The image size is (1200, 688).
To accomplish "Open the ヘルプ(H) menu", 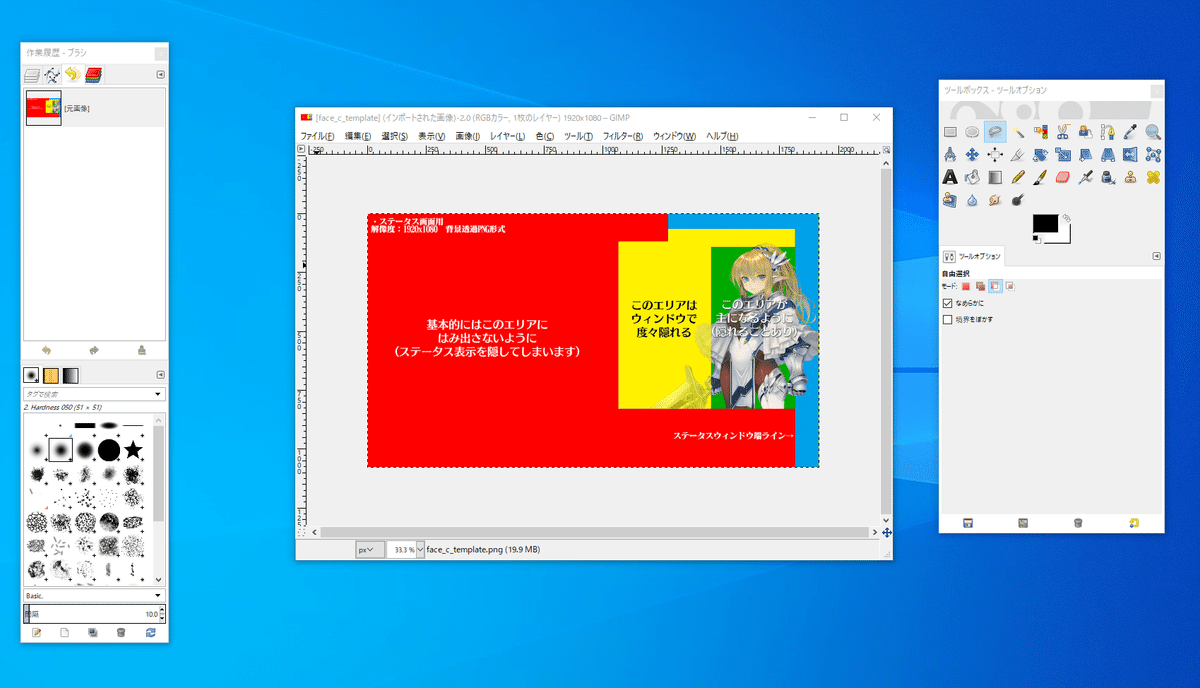I will point(722,136).
